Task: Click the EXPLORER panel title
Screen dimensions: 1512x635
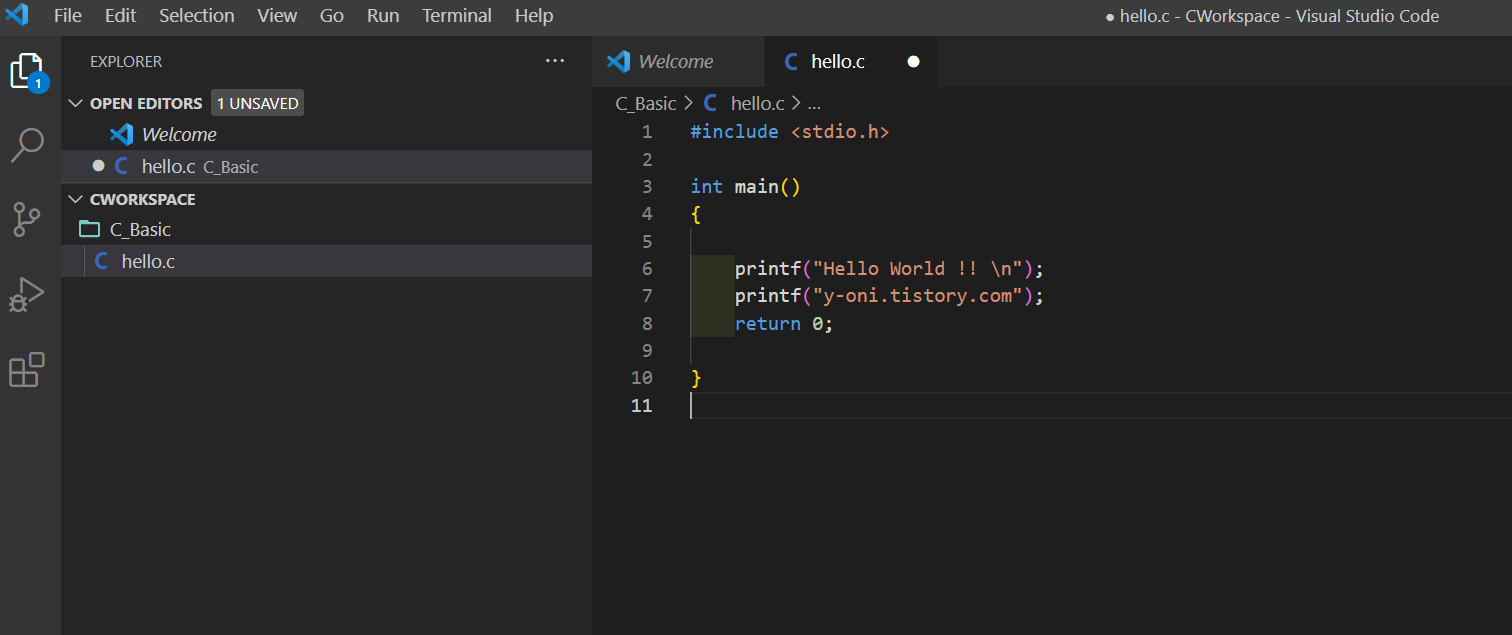Action: coord(126,62)
